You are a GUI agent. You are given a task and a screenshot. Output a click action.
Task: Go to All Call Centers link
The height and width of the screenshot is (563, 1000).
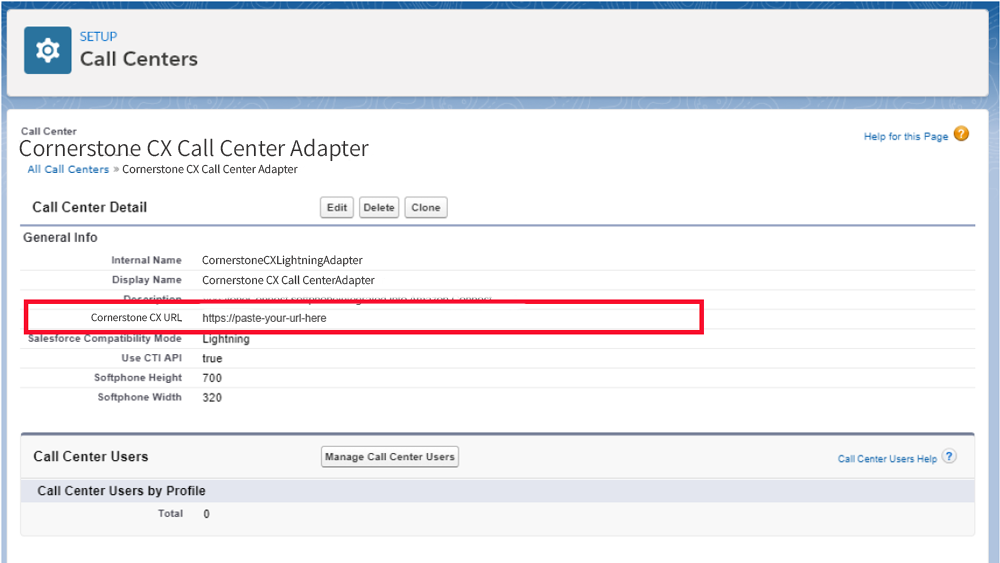(x=68, y=169)
